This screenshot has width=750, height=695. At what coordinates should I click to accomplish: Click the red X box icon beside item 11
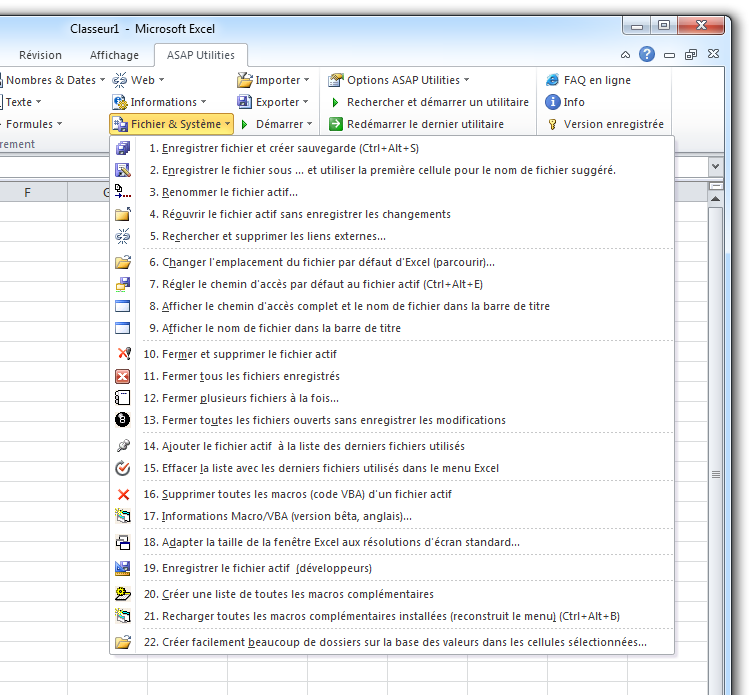[x=123, y=376]
